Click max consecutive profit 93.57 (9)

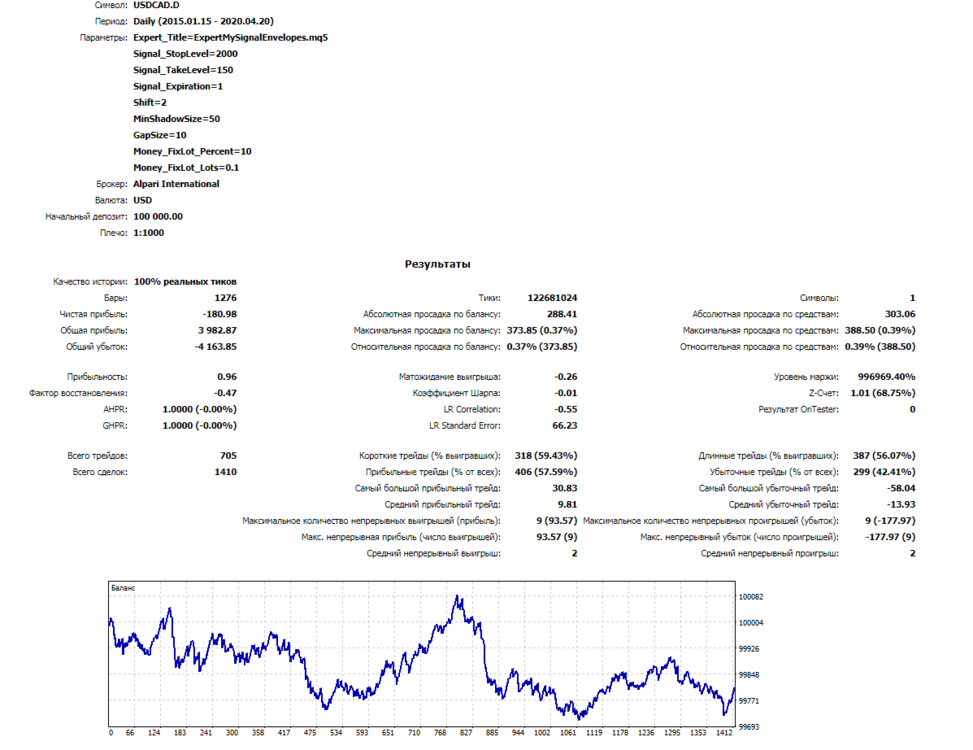(557, 537)
